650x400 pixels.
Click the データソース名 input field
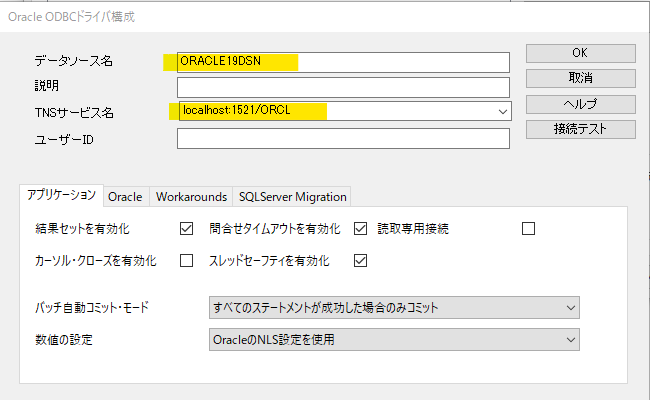pos(343,61)
